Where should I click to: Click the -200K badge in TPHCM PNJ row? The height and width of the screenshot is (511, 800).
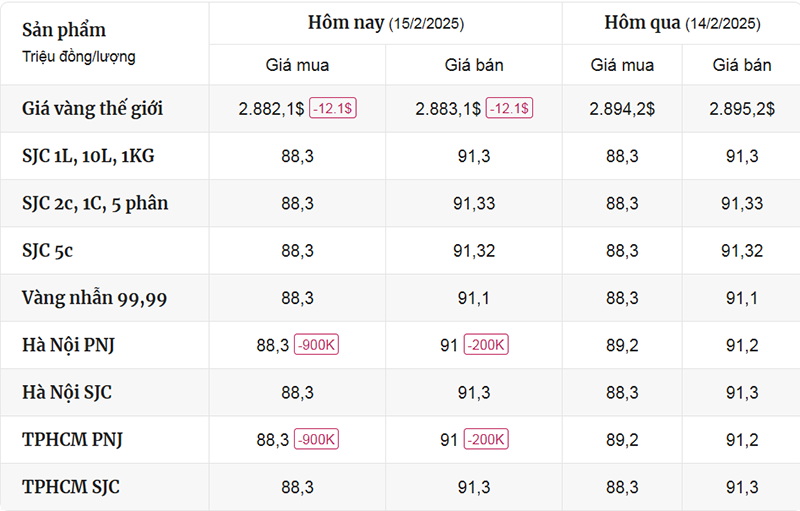point(486,439)
